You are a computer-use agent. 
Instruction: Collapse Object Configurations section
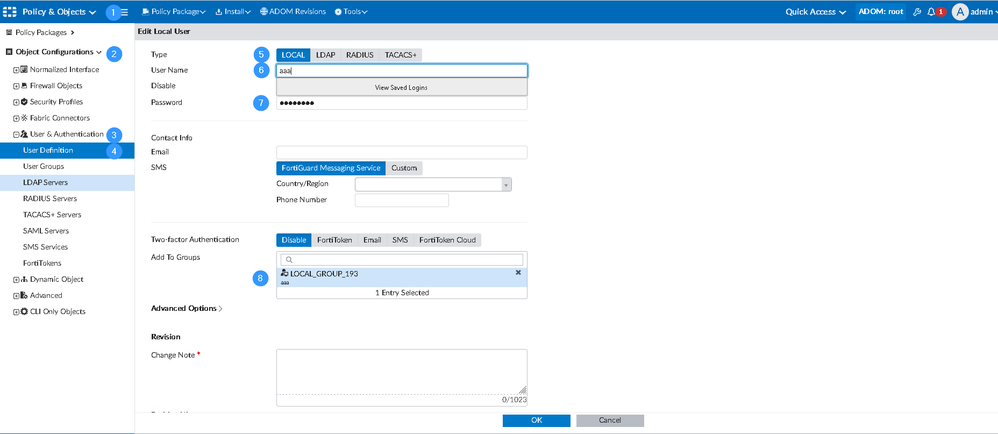(54, 52)
